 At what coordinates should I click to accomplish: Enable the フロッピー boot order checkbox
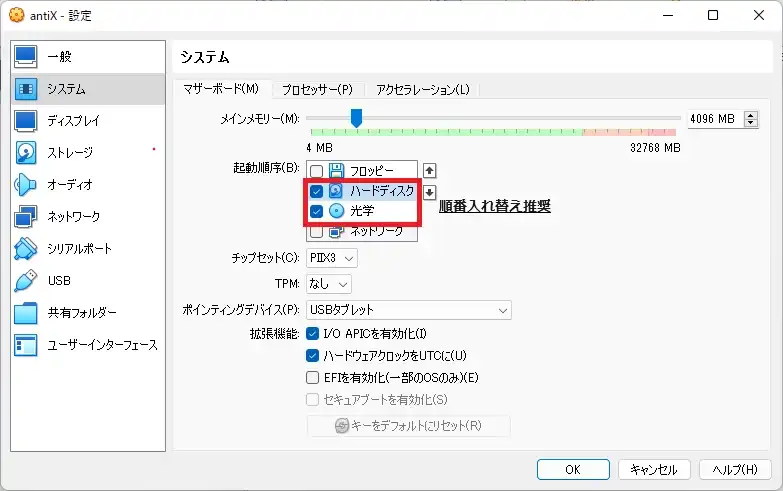click(316, 171)
